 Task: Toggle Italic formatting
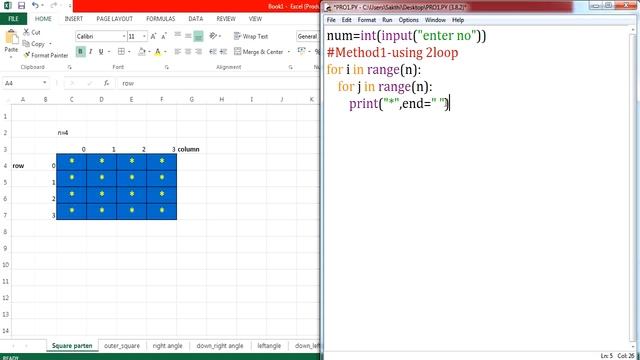point(91,51)
